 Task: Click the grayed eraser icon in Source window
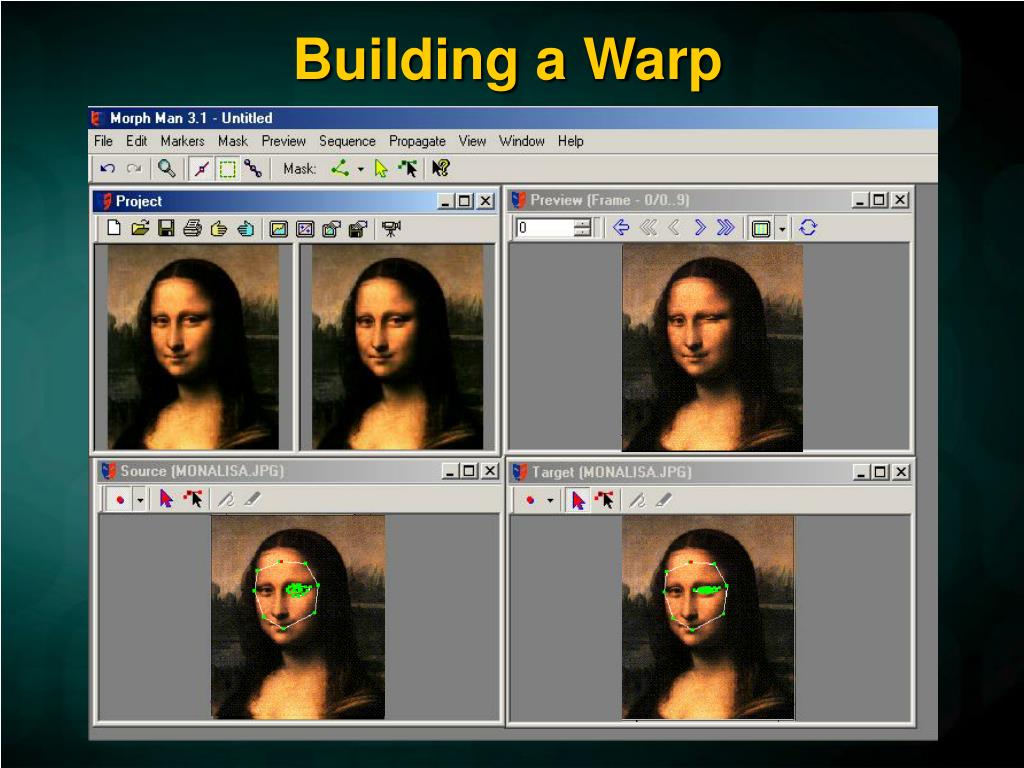252,500
